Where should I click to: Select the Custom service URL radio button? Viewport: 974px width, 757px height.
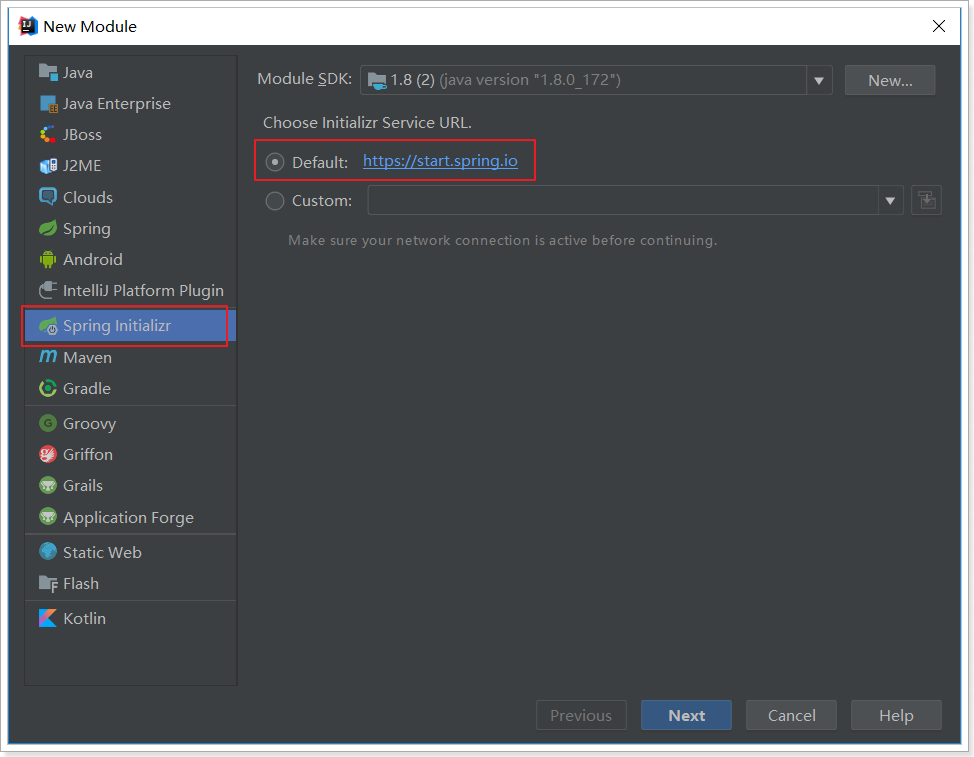(275, 201)
